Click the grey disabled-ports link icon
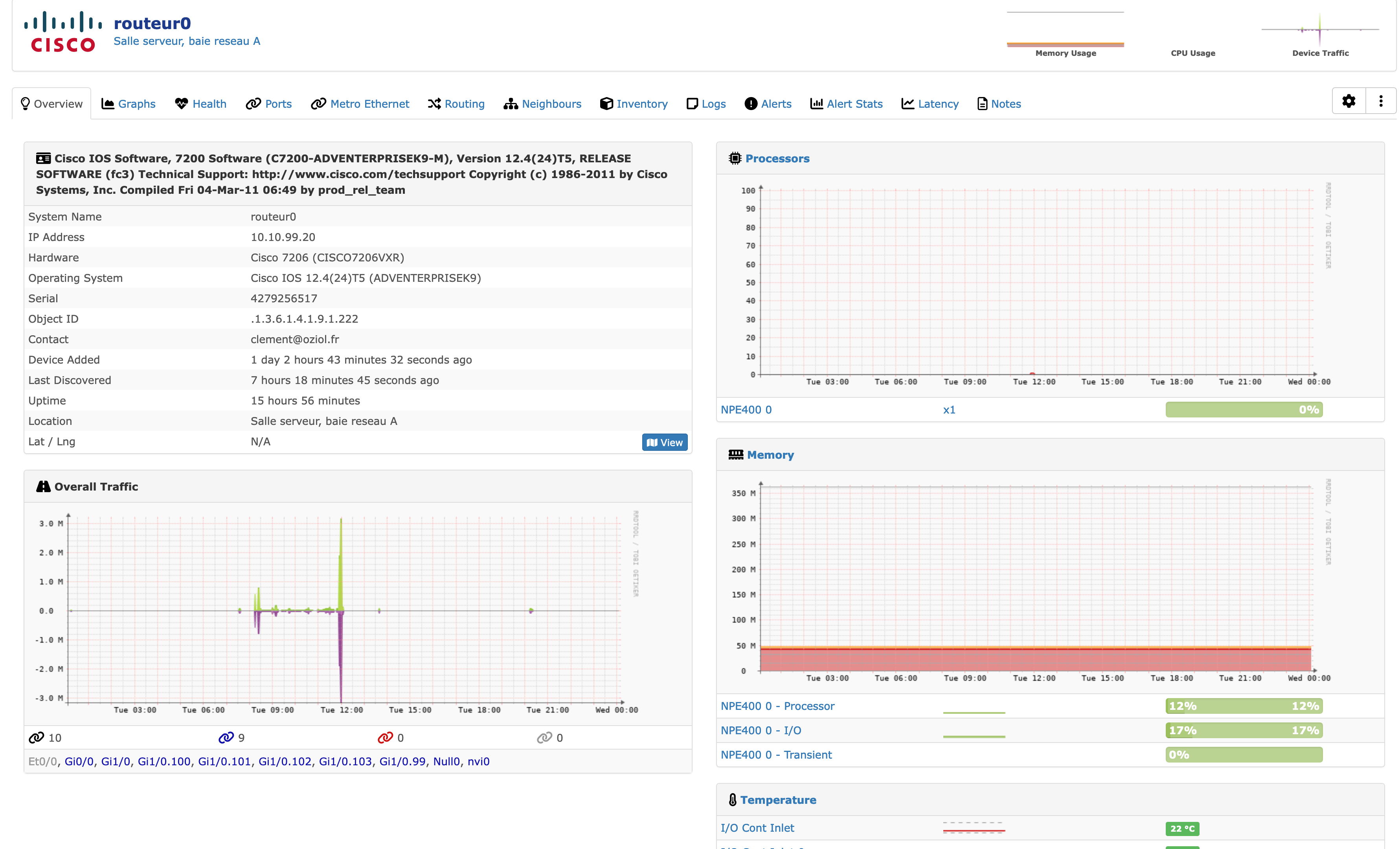This screenshot has width=1400, height=849. point(544,738)
